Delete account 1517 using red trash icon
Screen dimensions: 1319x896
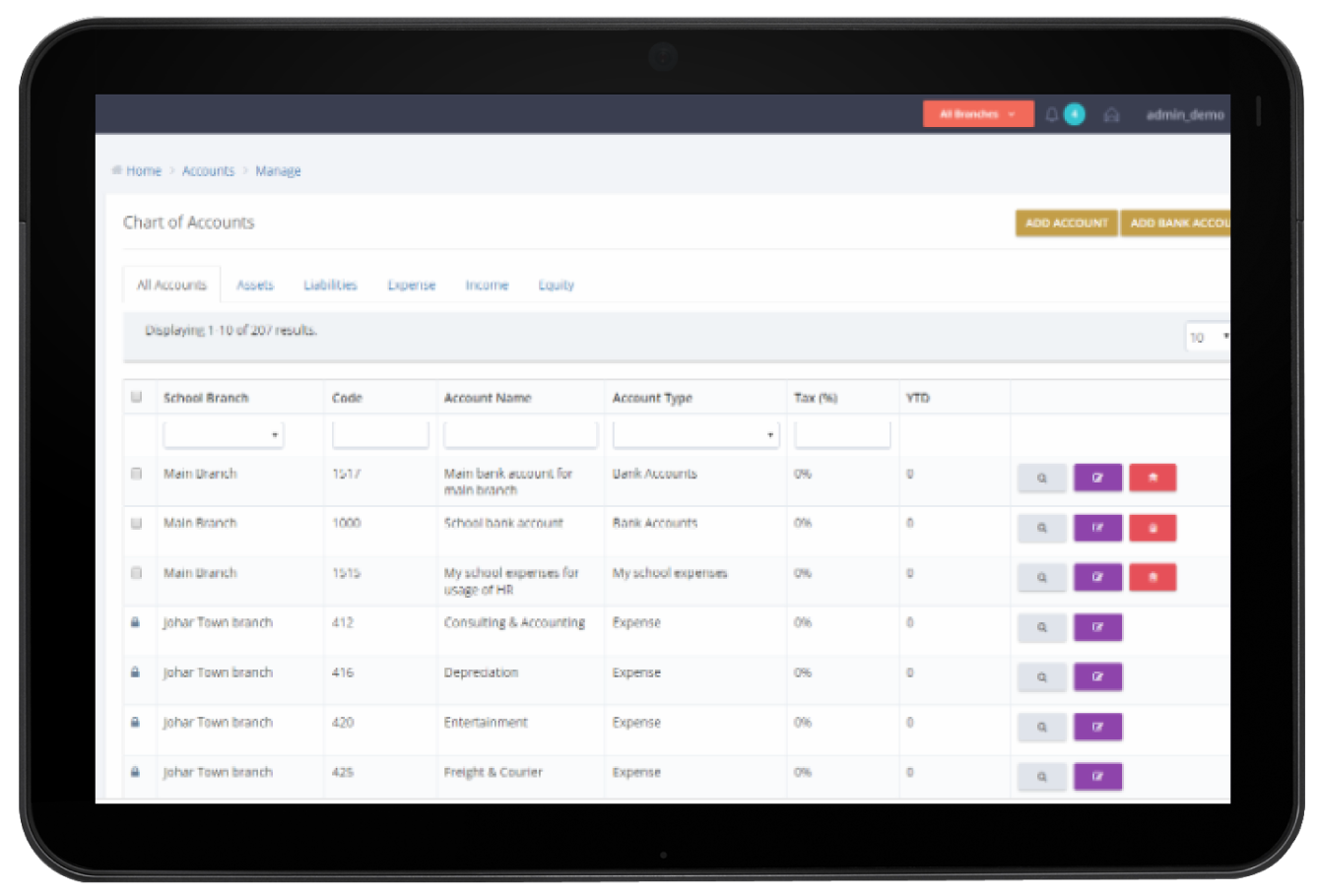(x=1152, y=477)
